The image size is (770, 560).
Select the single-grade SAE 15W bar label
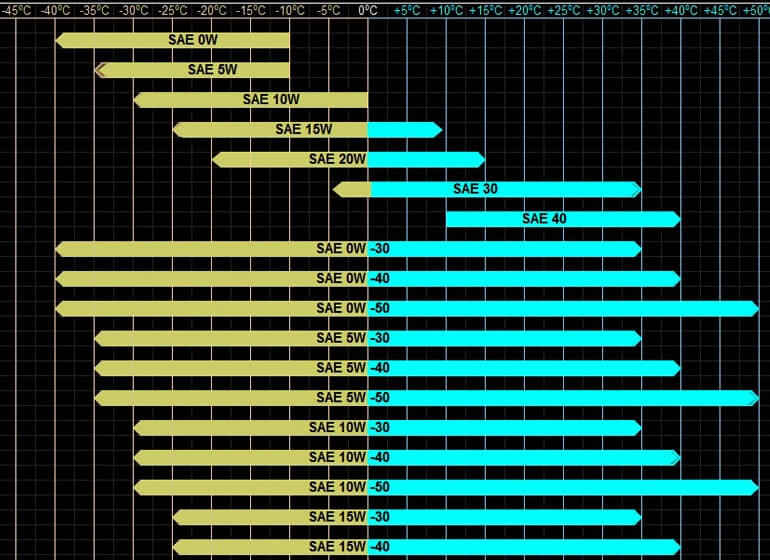point(303,130)
